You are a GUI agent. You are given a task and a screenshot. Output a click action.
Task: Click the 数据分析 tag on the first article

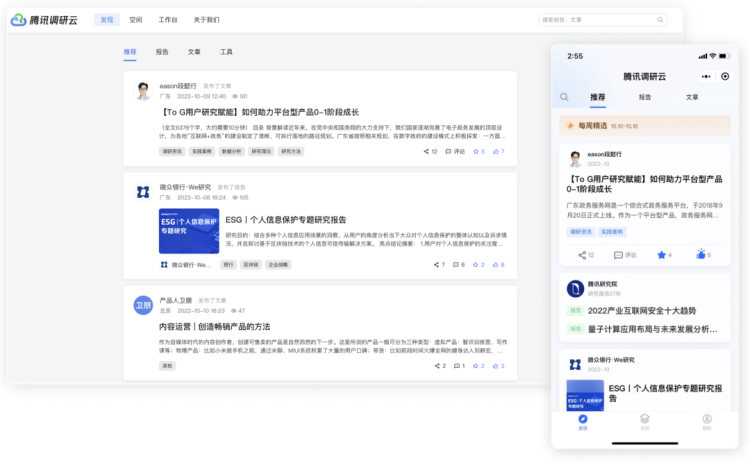click(231, 152)
